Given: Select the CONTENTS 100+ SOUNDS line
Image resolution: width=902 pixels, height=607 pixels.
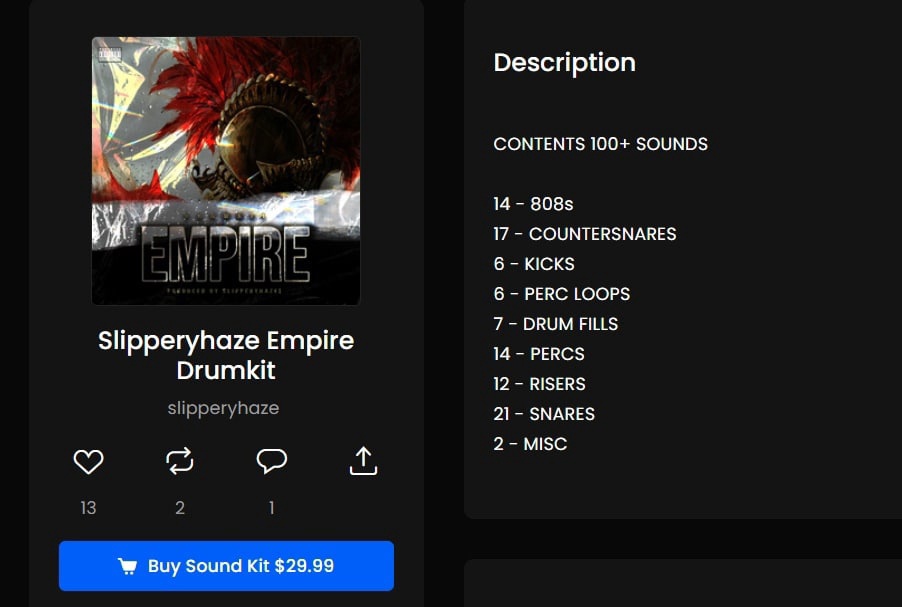Looking at the screenshot, I should point(601,144).
